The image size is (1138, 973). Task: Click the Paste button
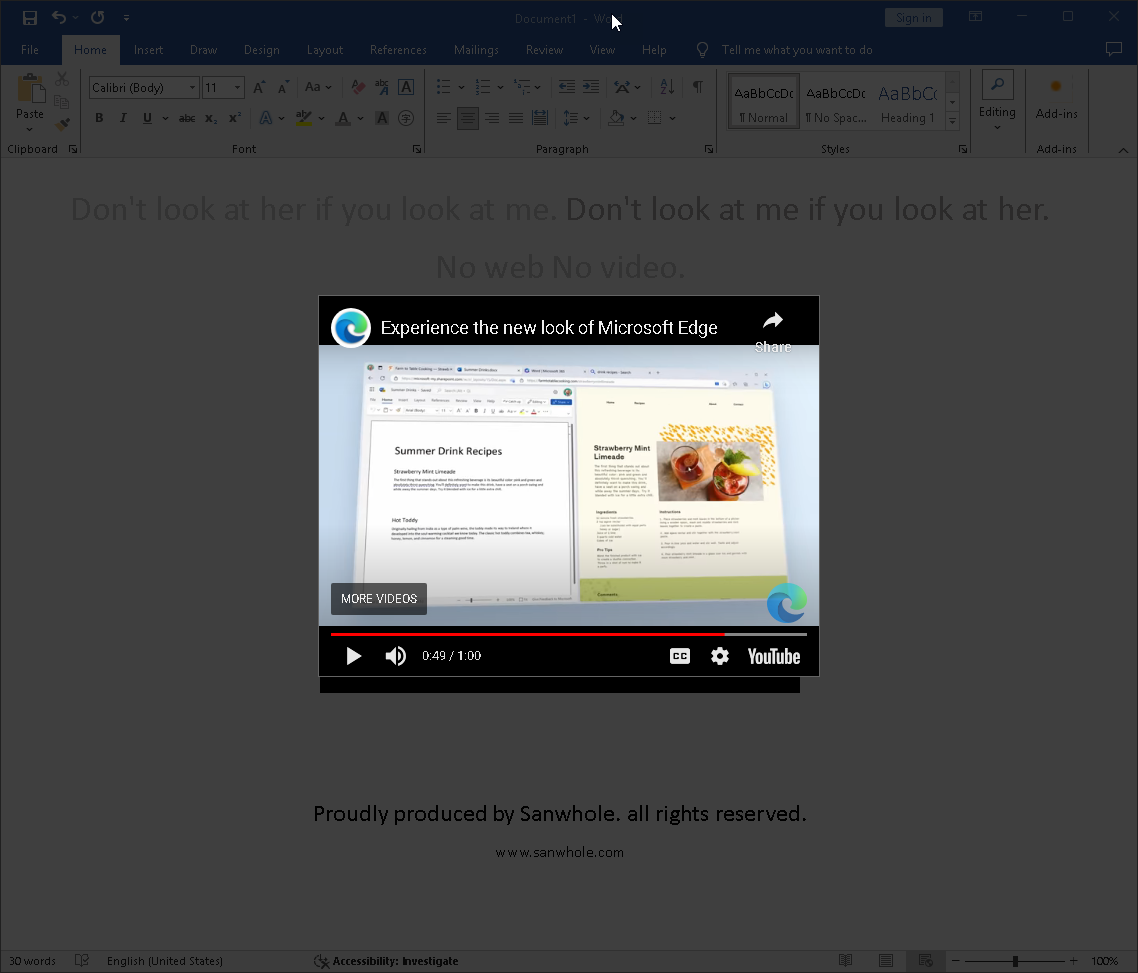30,102
